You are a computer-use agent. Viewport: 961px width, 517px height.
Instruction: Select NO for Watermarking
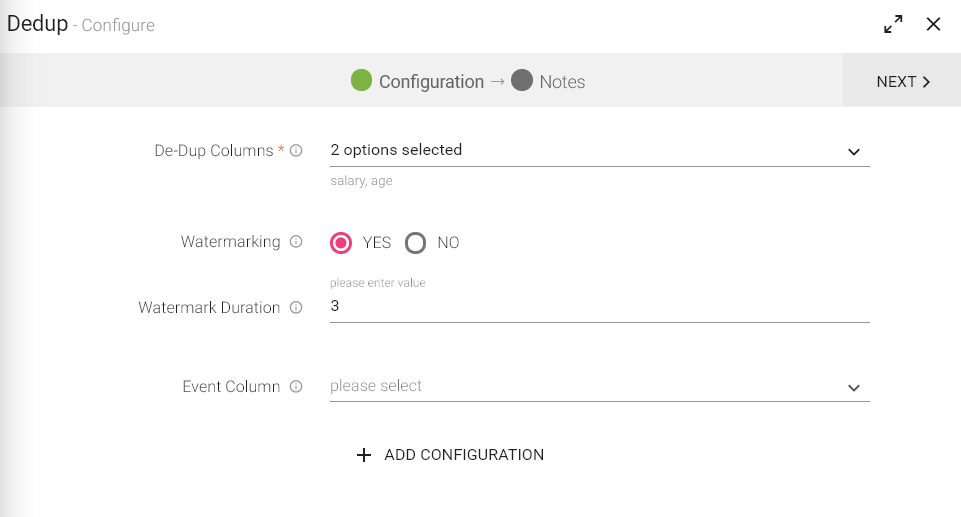[x=416, y=243]
